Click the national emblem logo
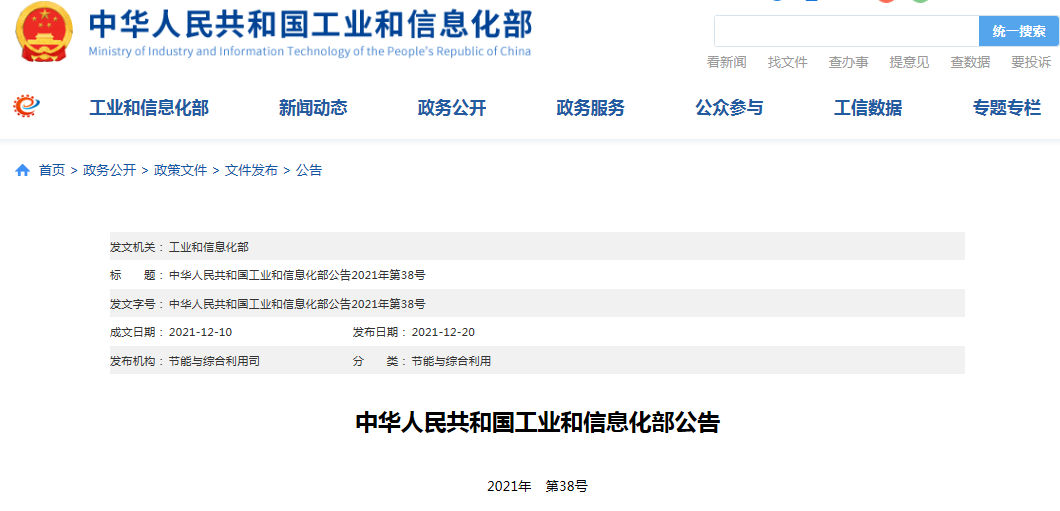Image resolution: width=1060 pixels, height=511 pixels. tap(43, 32)
